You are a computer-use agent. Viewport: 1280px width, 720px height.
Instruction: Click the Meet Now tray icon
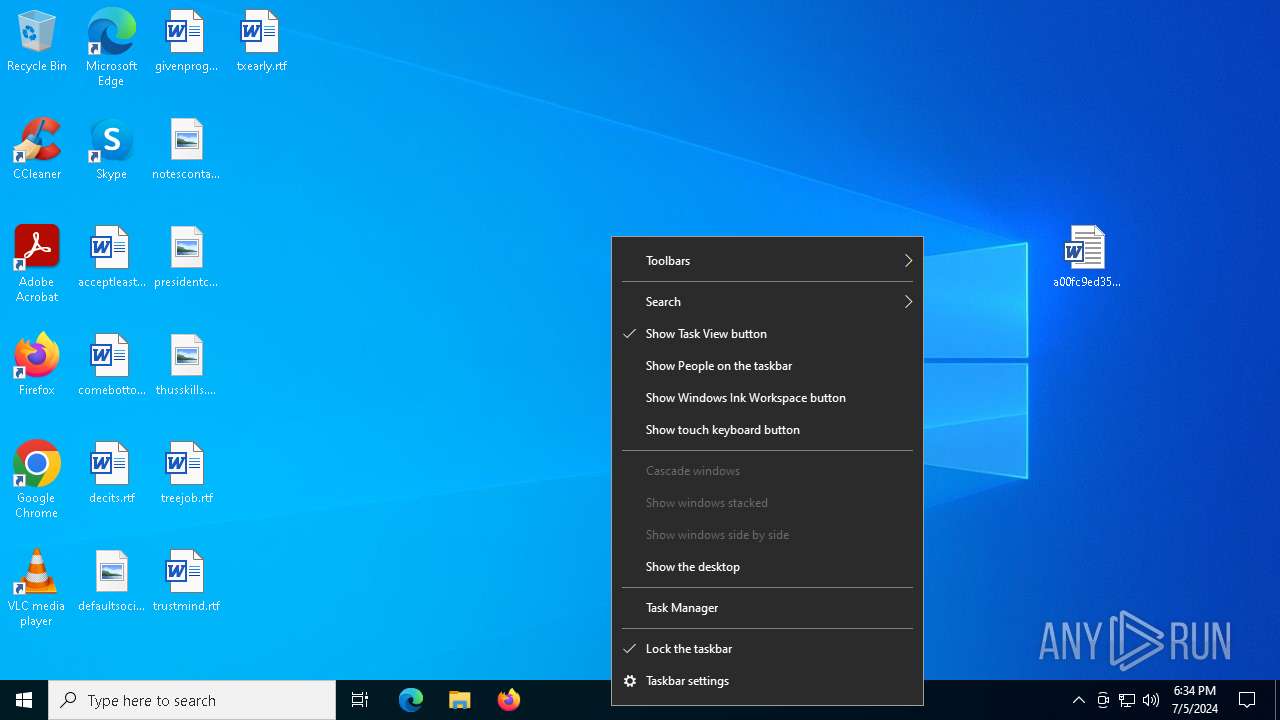point(1103,700)
